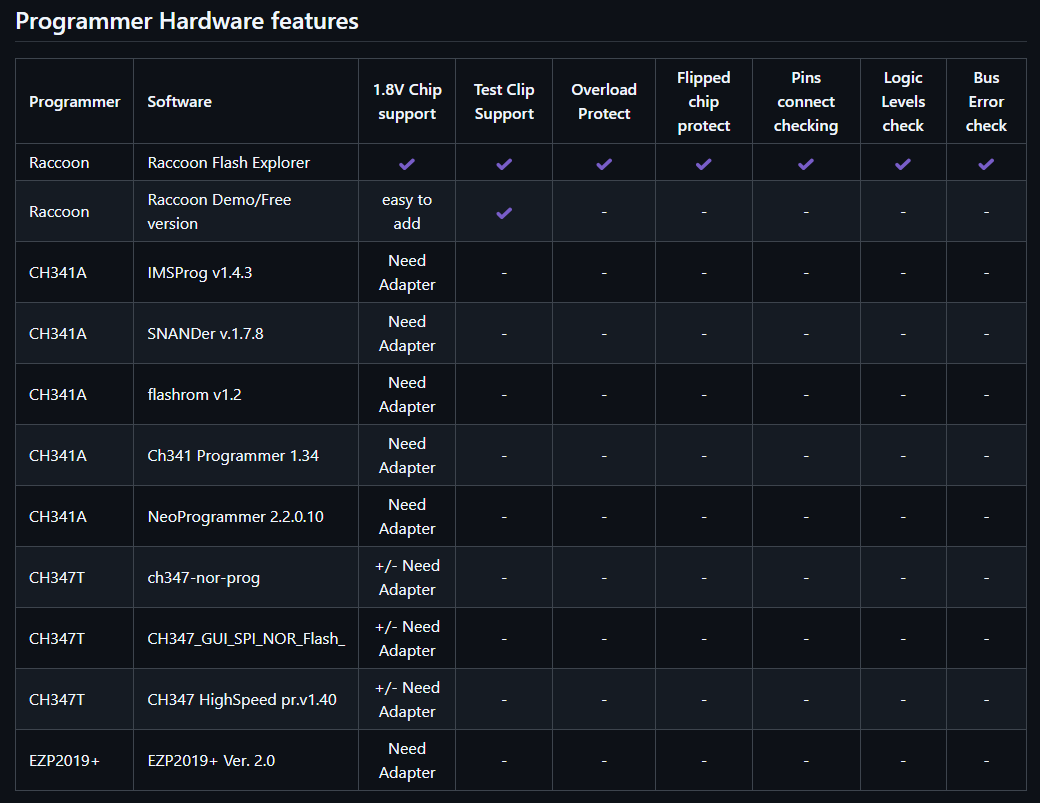
Task: Click 'Need Adapter' in the Ch341 Programmer row
Action: (407, 456)
